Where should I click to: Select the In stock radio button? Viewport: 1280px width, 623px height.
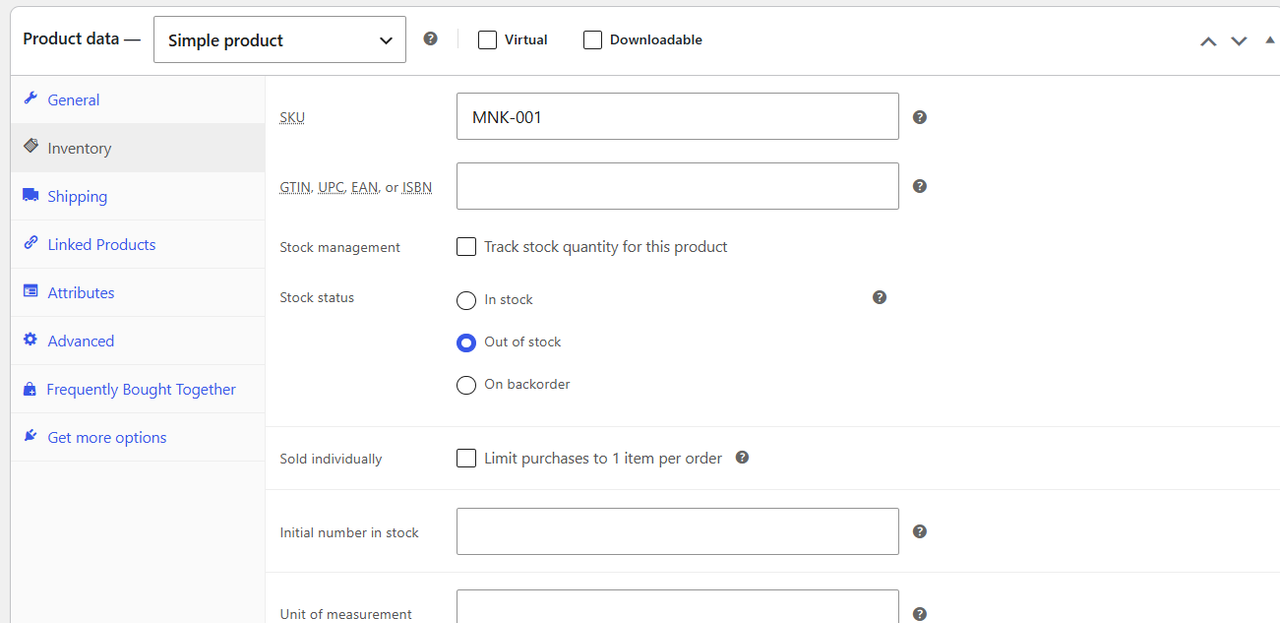pos(466,300)
